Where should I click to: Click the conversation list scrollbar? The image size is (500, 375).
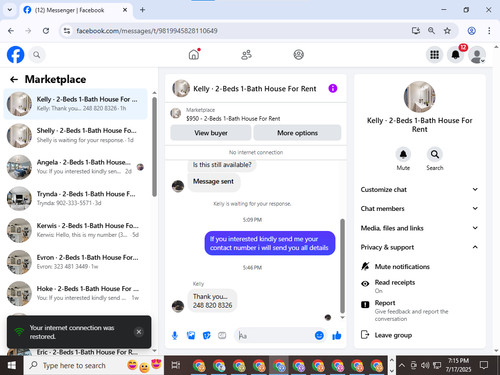(154, 147)
